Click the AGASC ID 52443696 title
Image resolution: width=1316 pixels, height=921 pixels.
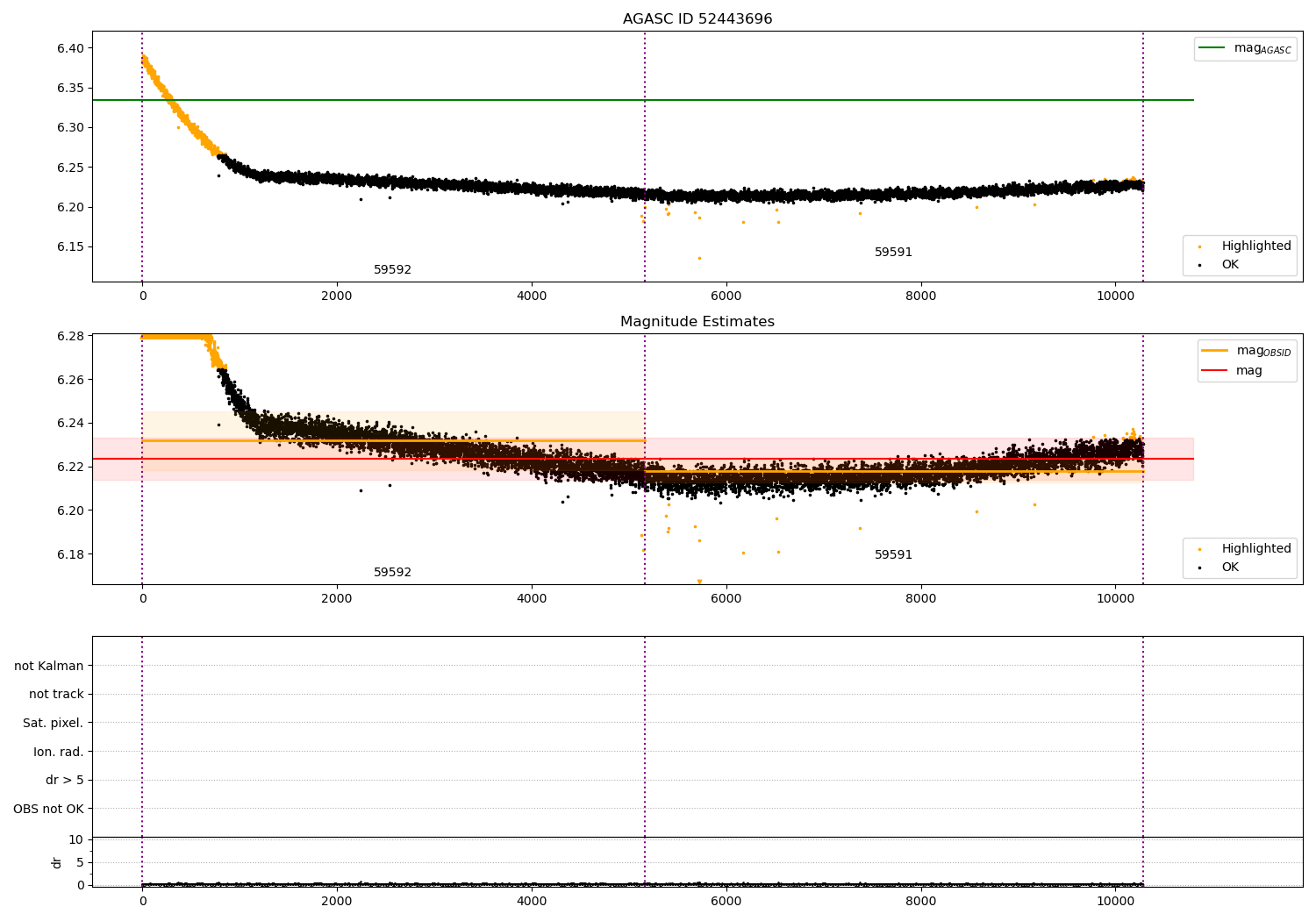point(697,19)
